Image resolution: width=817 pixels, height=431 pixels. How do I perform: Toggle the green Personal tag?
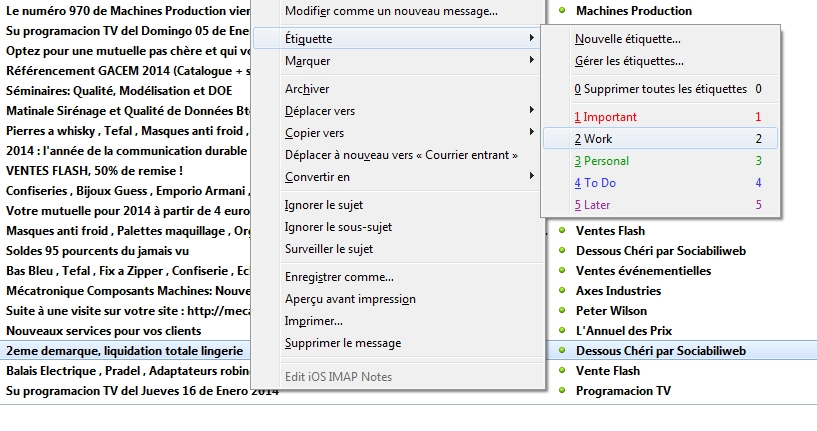pyautogui.click(x=605, y=161)
